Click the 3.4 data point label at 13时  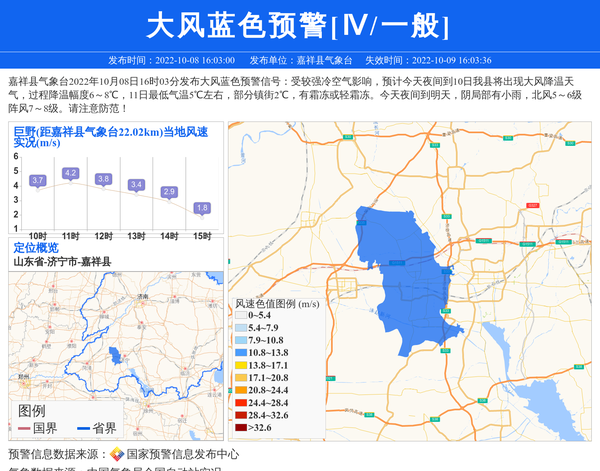click(x=136, y=185)
